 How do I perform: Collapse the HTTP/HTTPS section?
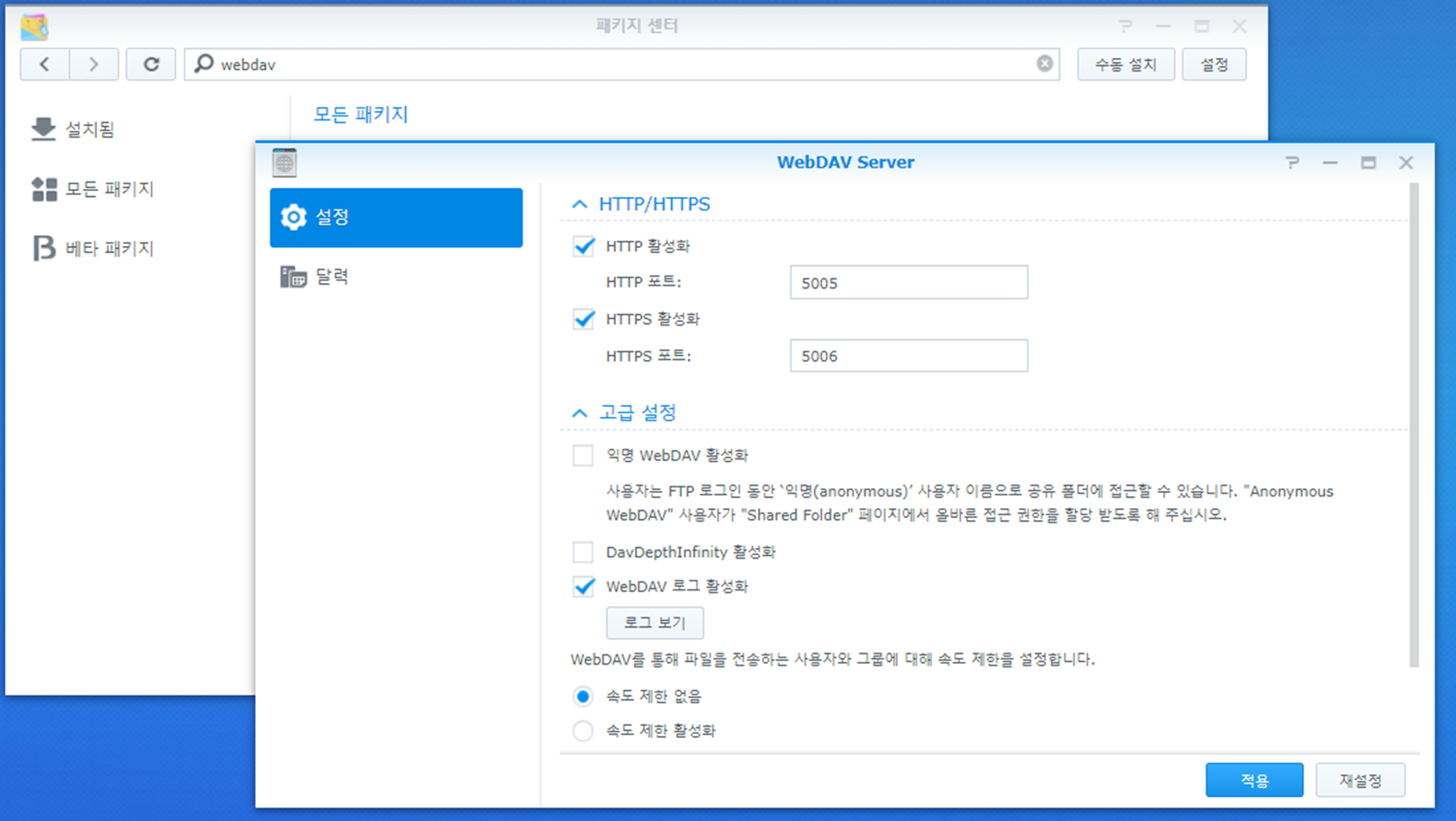click(580, 204)
